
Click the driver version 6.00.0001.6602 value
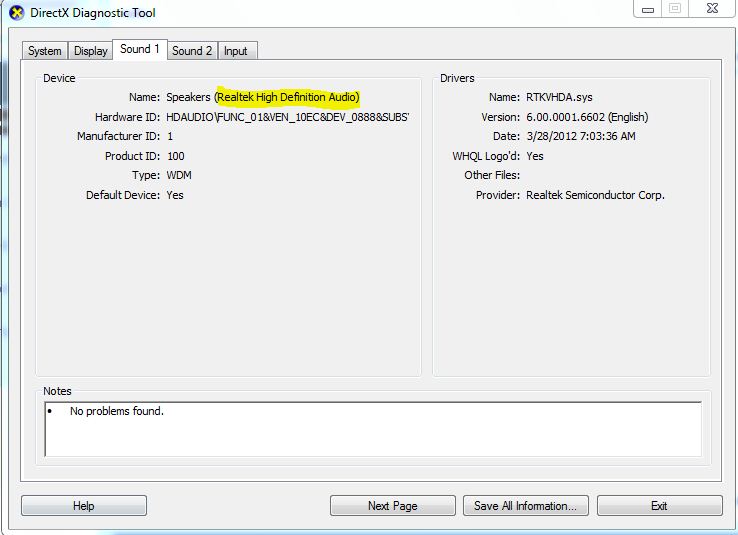(x=587, y=117)
